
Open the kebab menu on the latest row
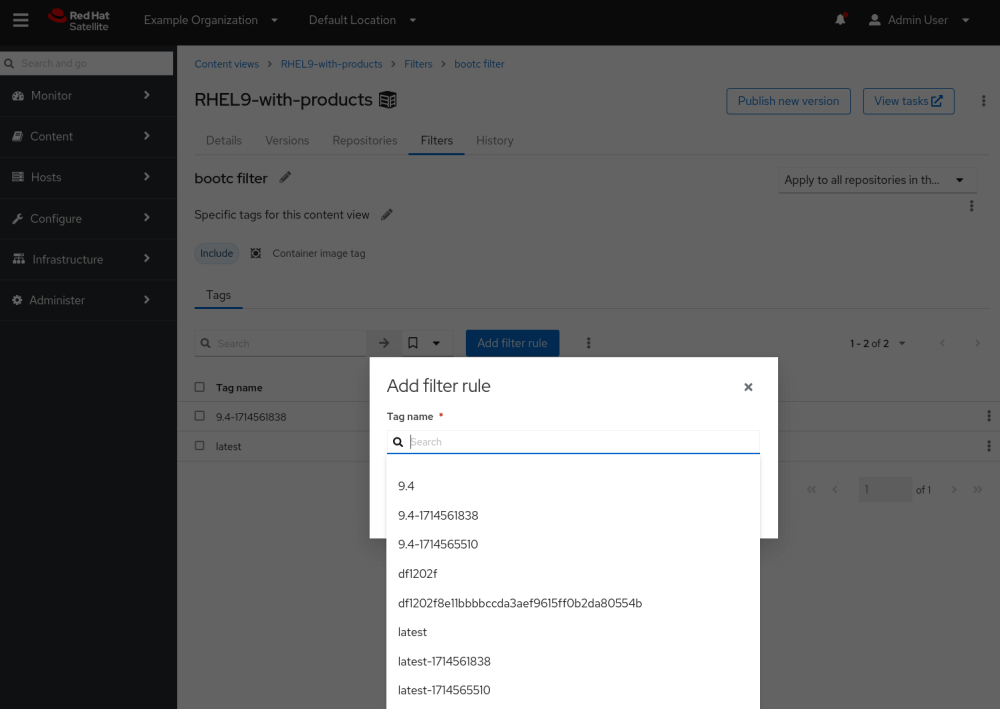[989, 445]
